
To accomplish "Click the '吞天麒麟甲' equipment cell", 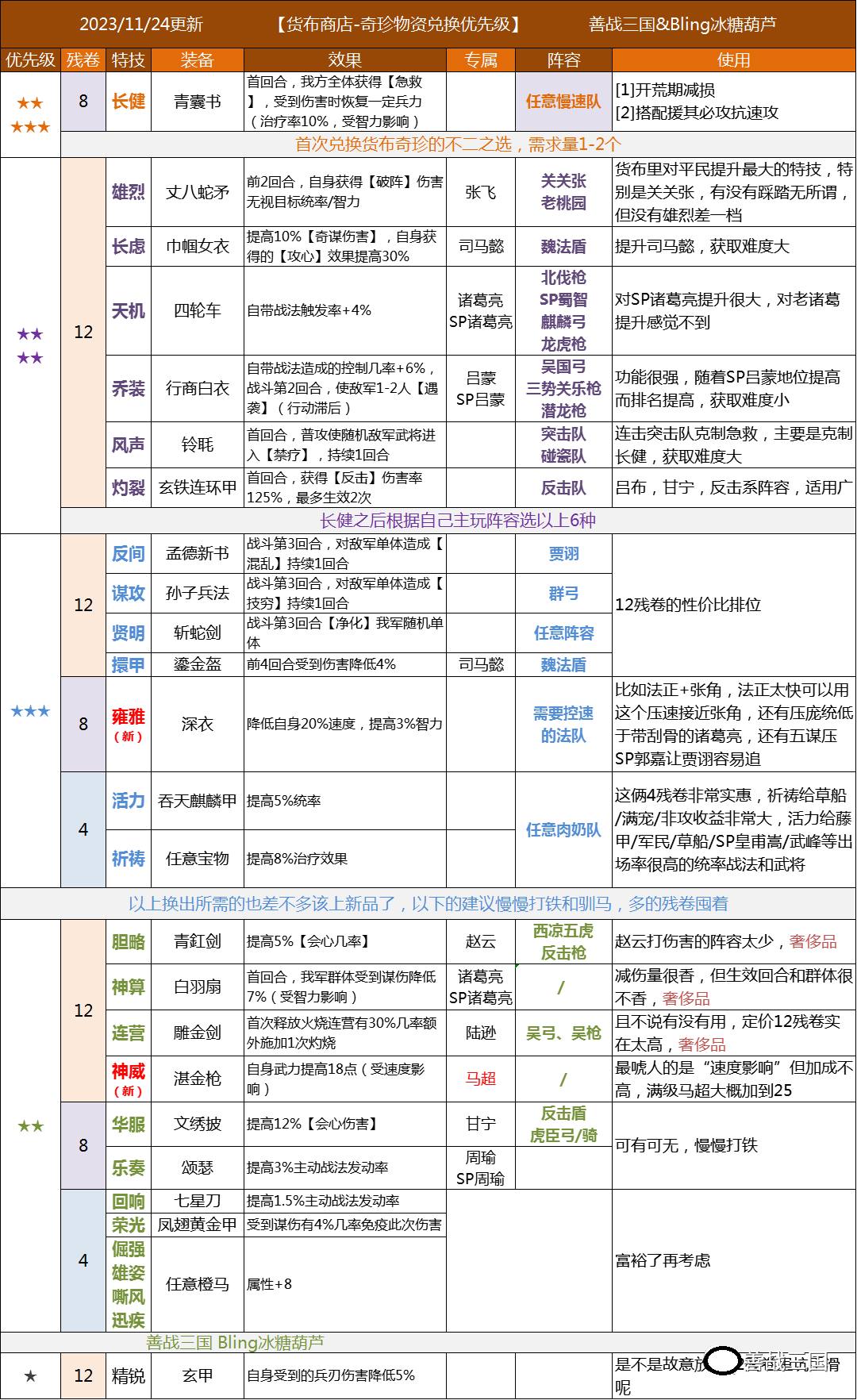I will 198,801.
